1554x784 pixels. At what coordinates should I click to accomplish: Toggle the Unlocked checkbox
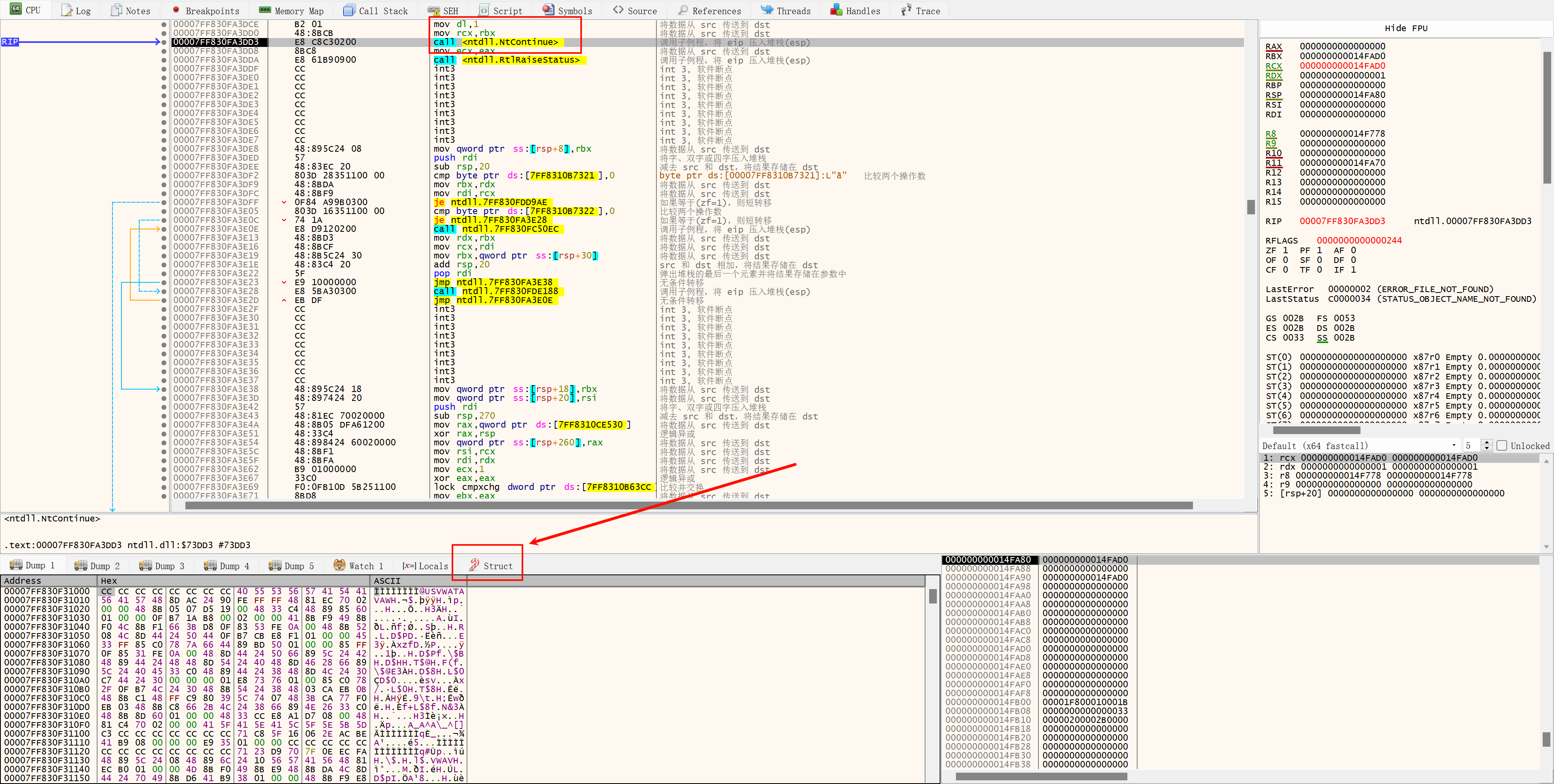pos(1501,446)
